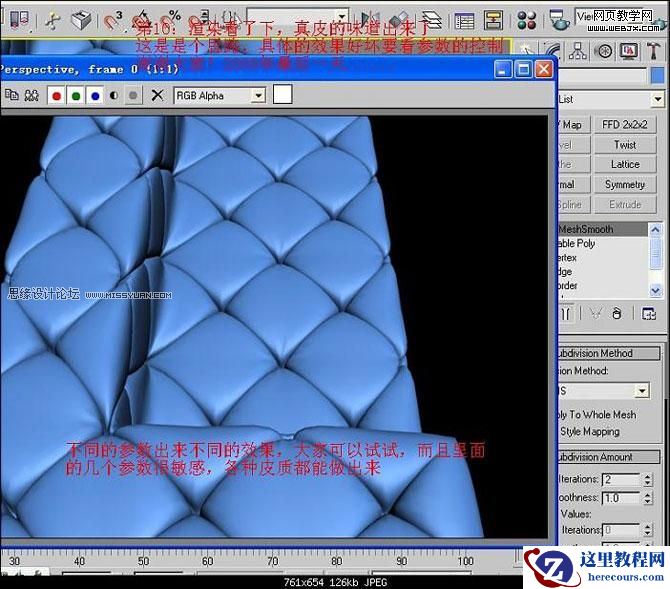The width and height of the screenshot is (670, 589).
Task: Click the Iterations field showing 2
Action: [620, 479]
